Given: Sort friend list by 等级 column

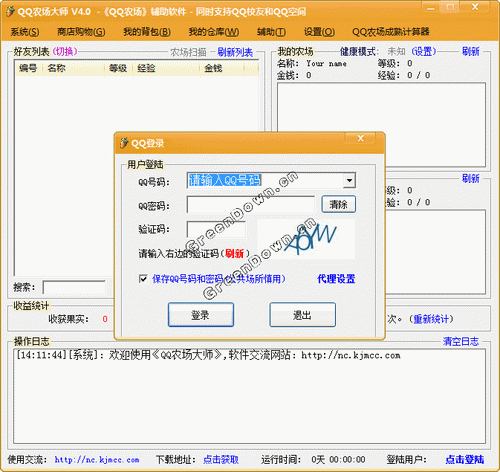Looking at the screenshot, I should [x=119, y=68].
